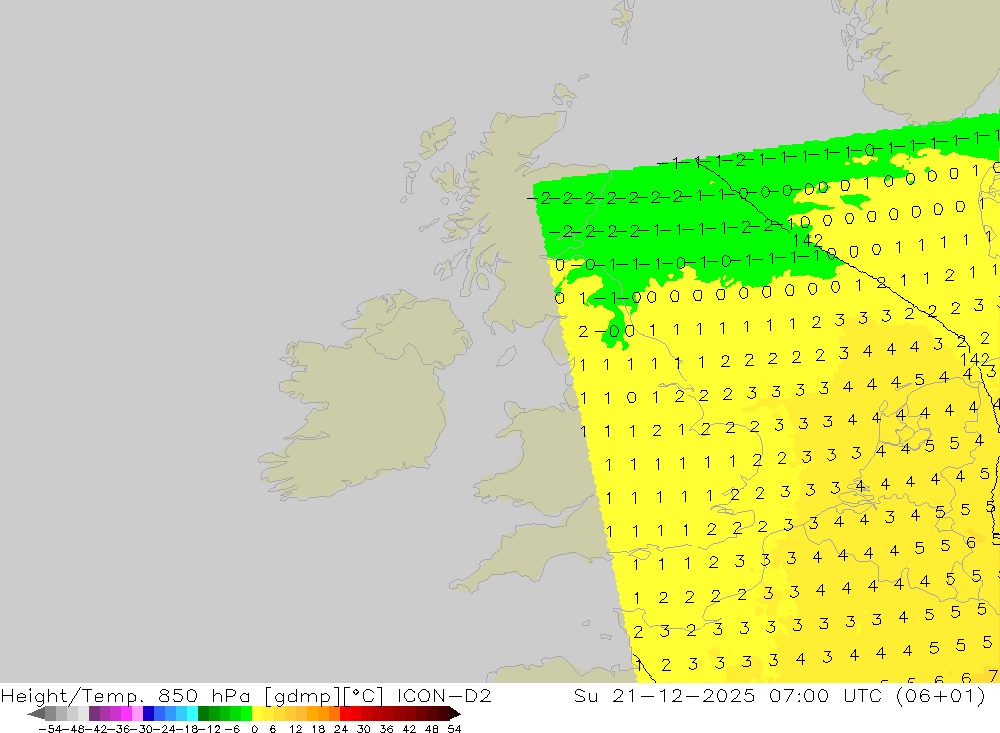The width and height of the screenshot is (1000, 733).
Task: Pick the bright yellow legend swatch
Action: 258,714
